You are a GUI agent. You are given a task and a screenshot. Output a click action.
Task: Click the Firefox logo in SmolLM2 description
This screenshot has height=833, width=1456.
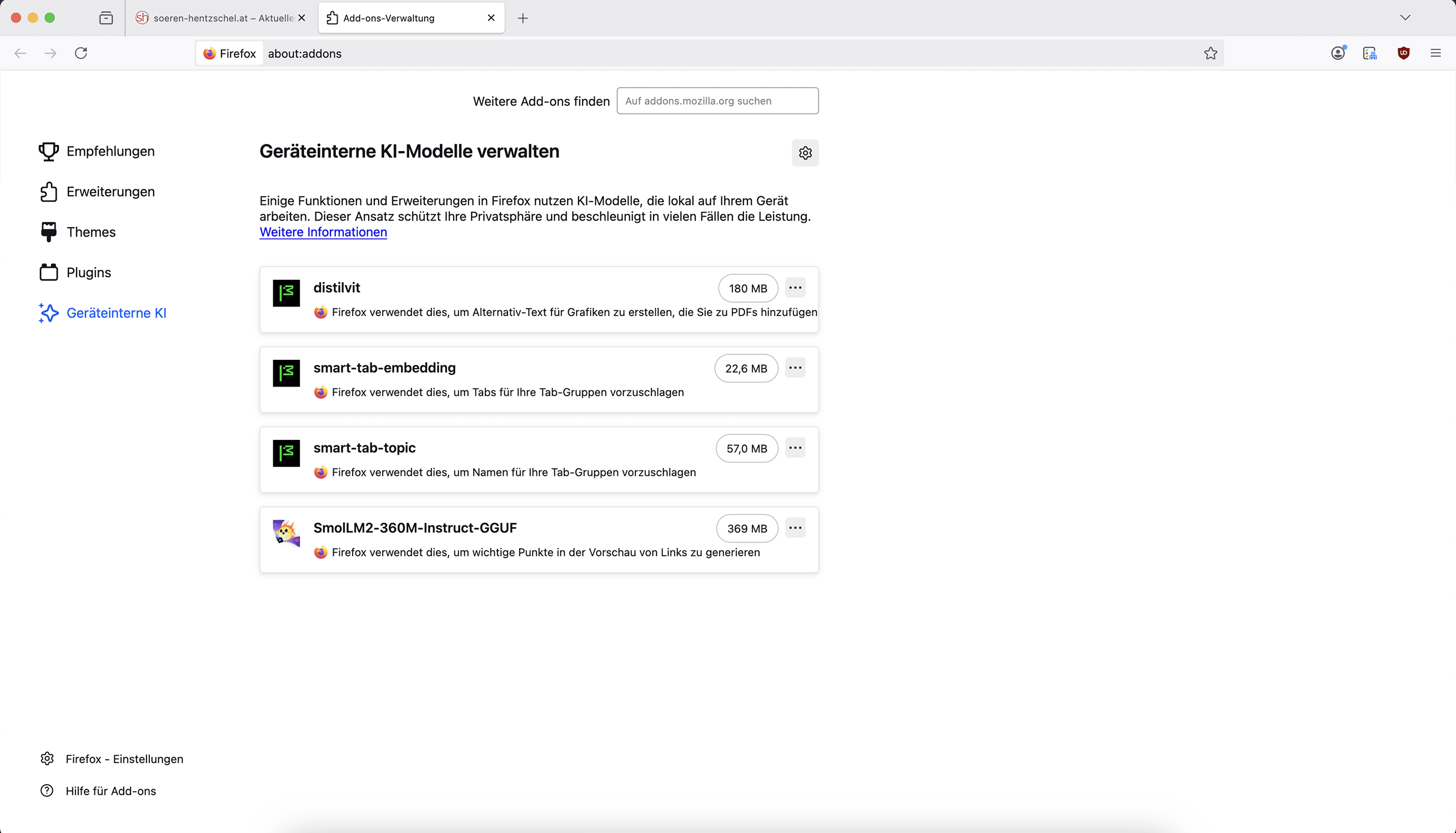pos(321,553)
